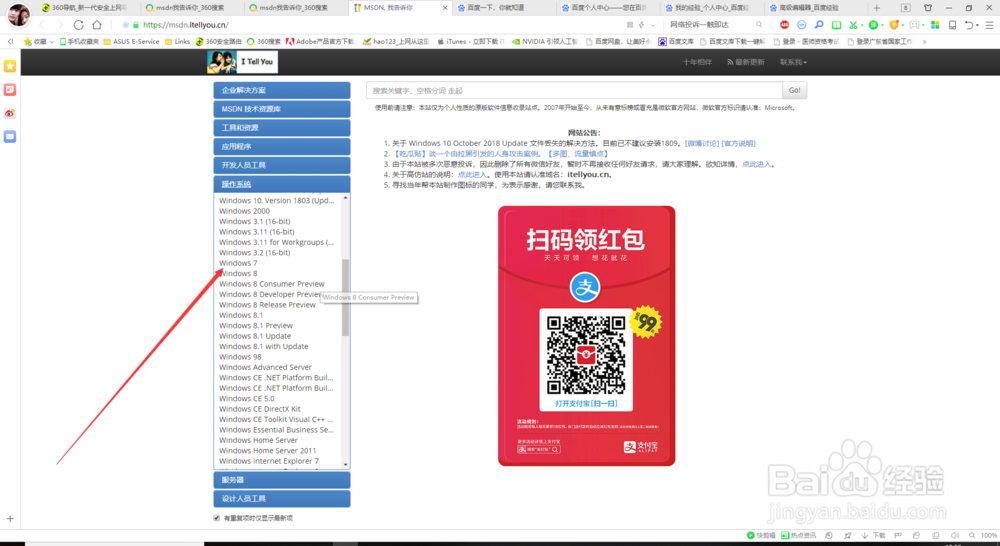Select Windows 8.1 with Update entry

point(263,346)
